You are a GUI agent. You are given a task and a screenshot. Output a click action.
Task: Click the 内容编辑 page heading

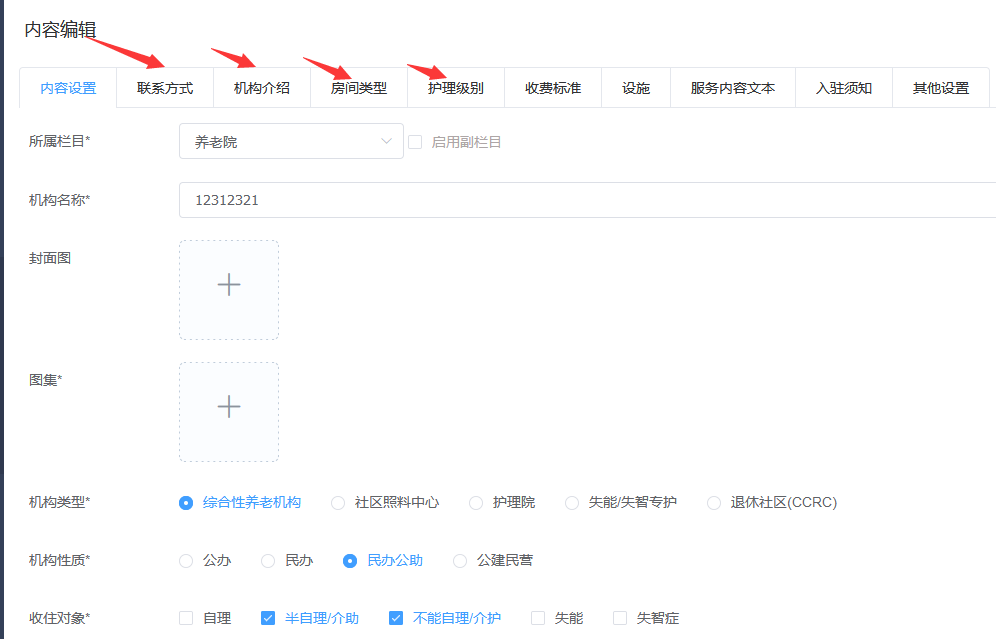[60, 30]
